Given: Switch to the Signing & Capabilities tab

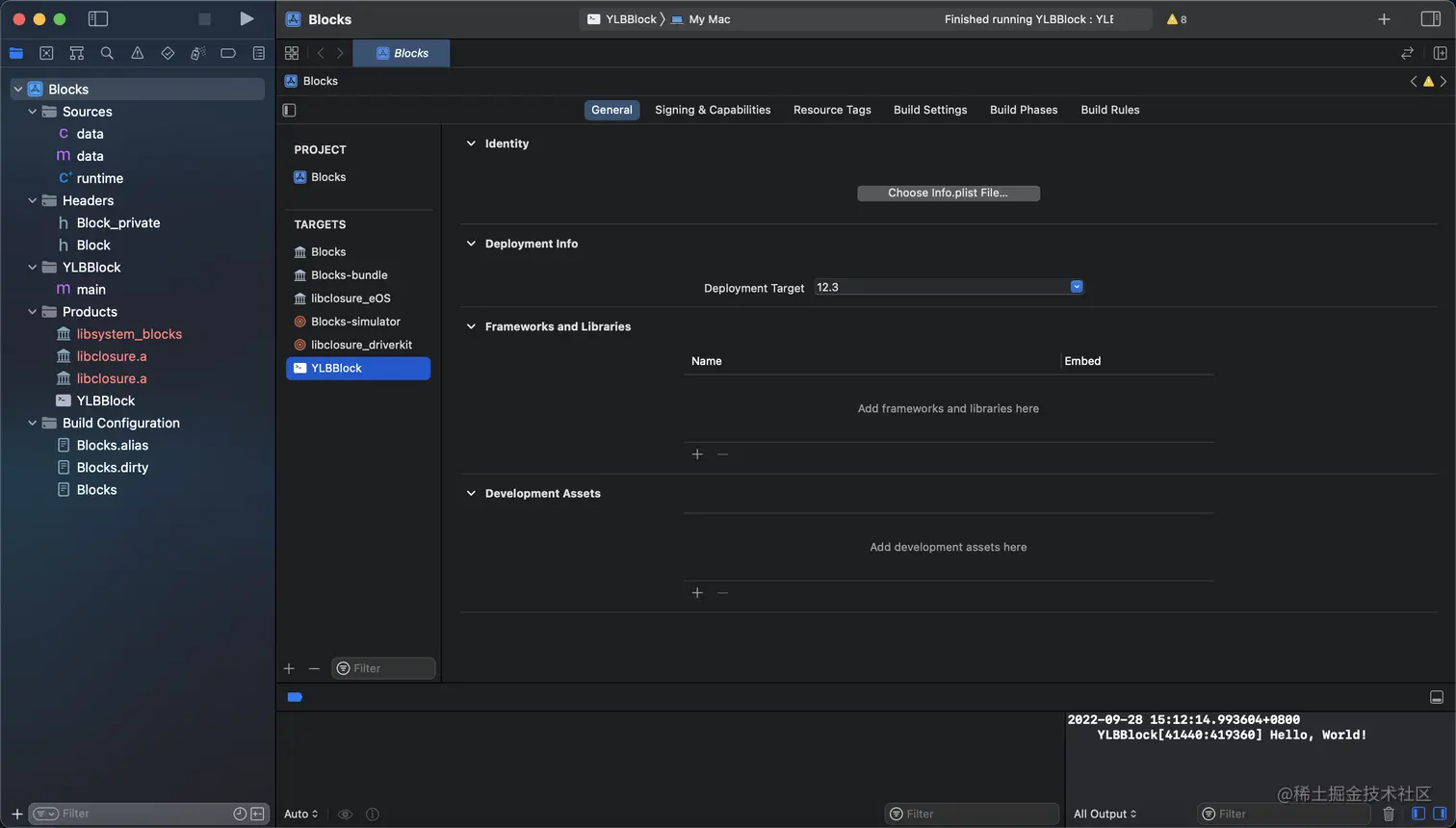Looking at the screenshot, I should point(713,110).
